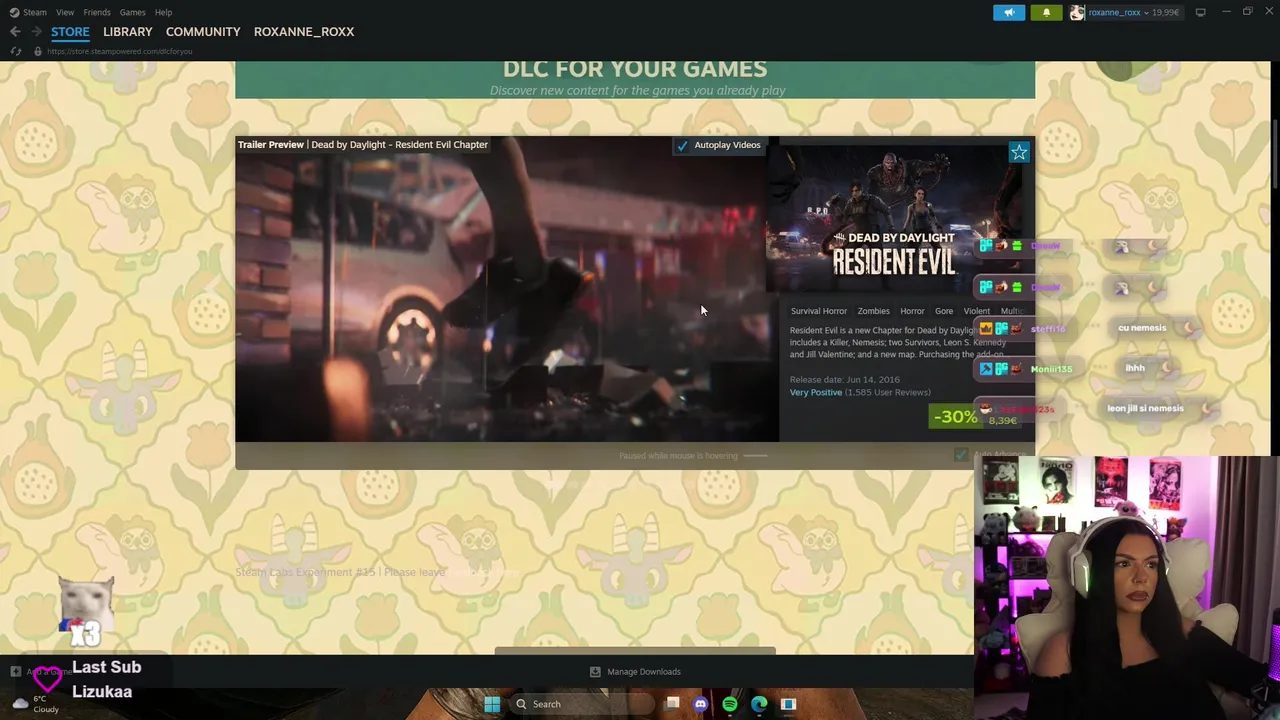Click the roxanne_roxx avatar image
Viewport: 1280px width, 720px height.
[x=1077, y=12]
